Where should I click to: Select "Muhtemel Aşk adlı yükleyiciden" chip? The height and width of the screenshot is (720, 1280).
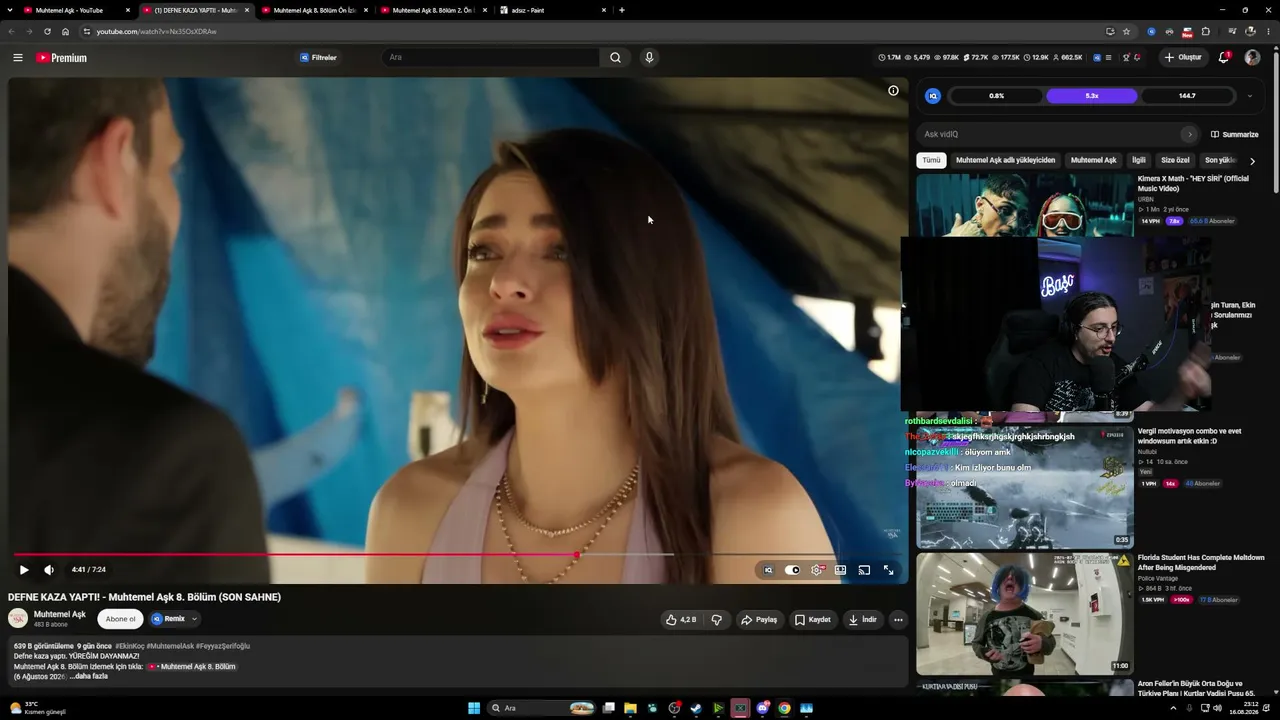pyautogui.click(x=1005, y=160)
